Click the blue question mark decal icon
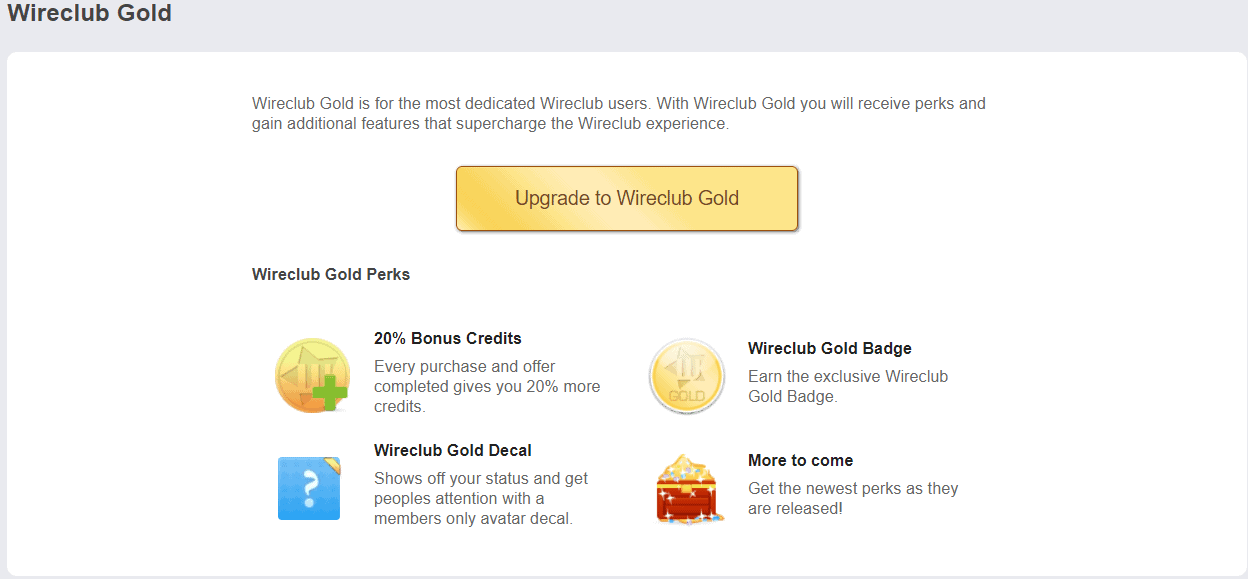1248x579 pixels. click(x=309, y=488)
